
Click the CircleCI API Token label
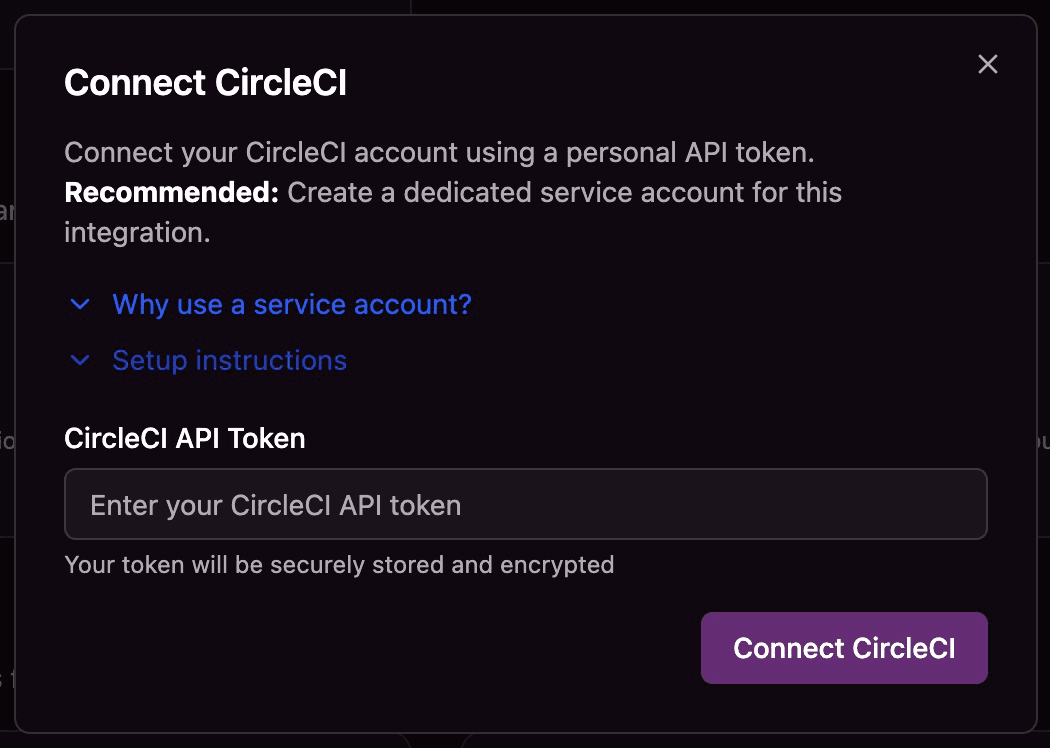coord(184,438)
